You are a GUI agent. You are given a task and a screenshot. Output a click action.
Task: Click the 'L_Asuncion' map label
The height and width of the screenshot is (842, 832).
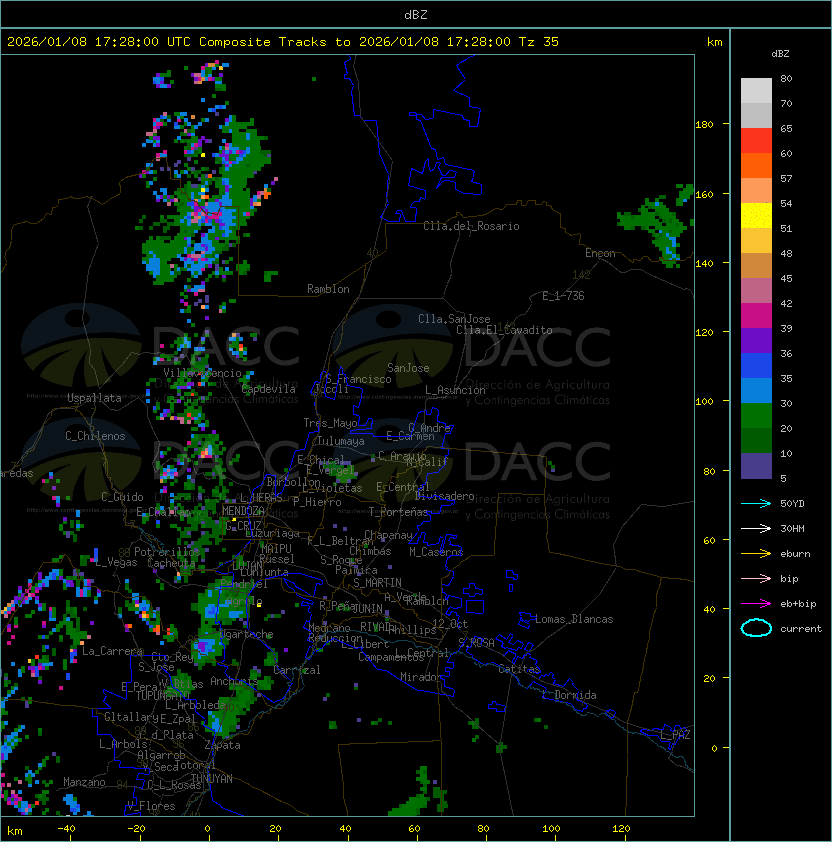(x=455, y=390)
